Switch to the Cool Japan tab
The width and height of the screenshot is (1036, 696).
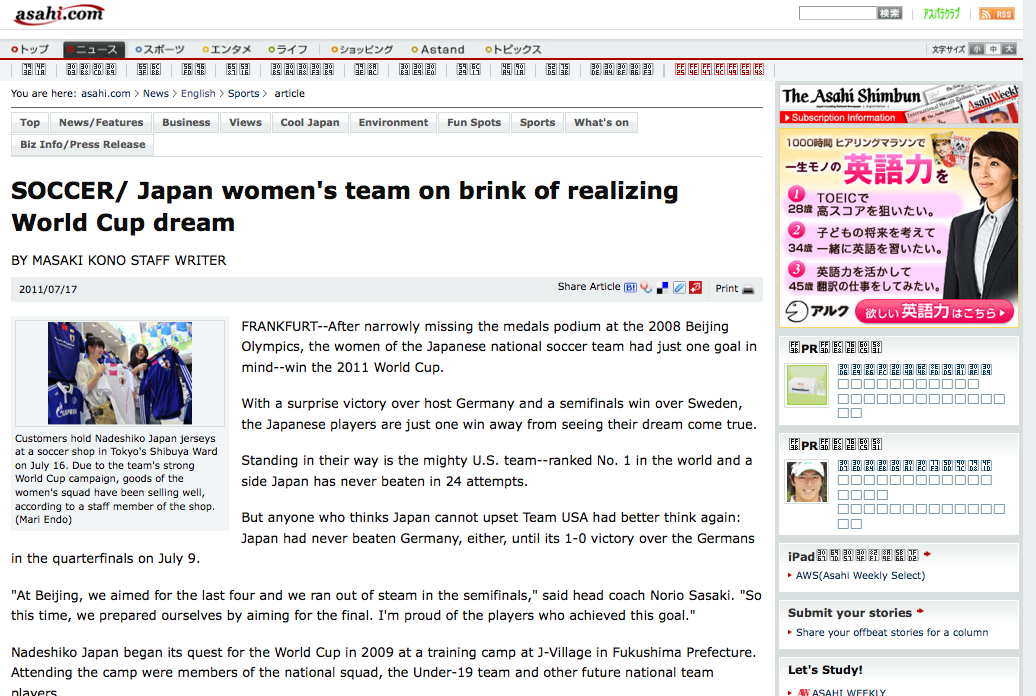309,122
